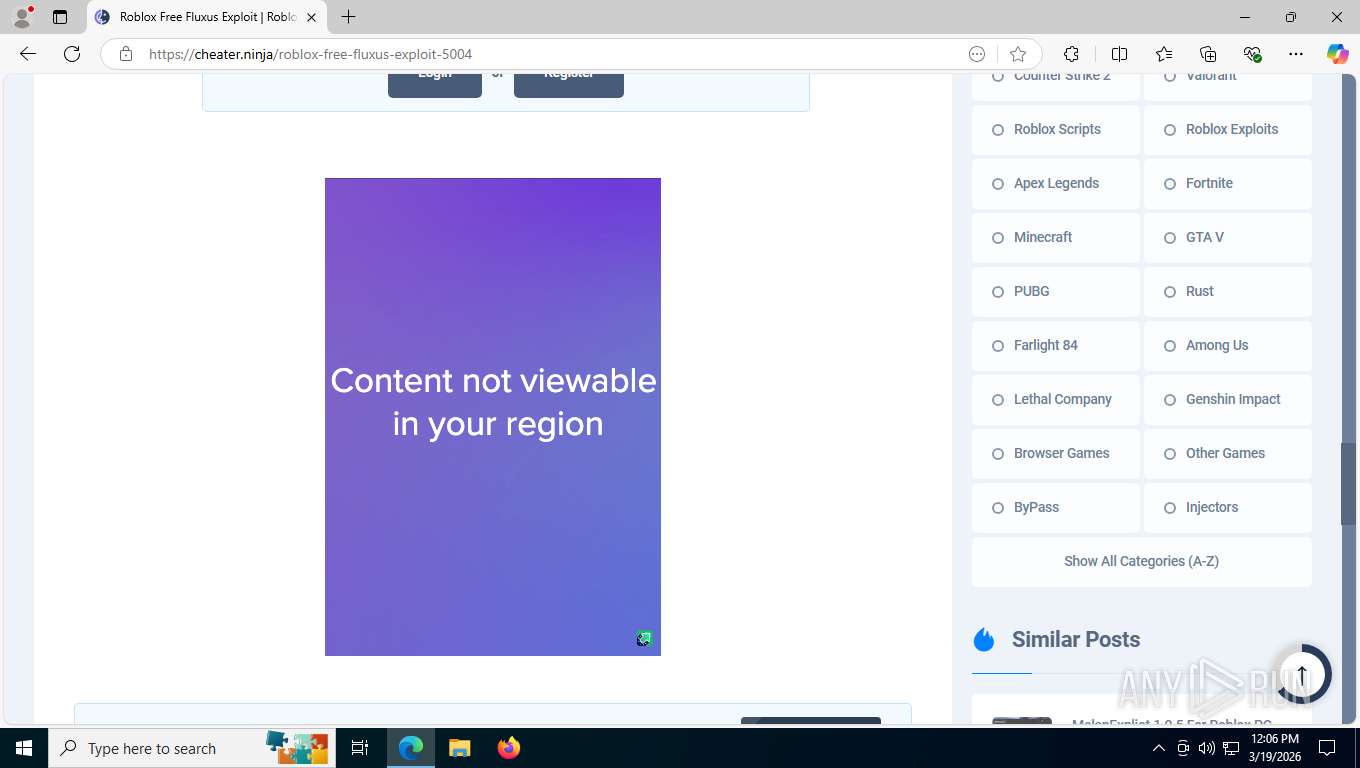Open the network tray icon
This screenshot has width=1360, height=768.
(1231, 748)
